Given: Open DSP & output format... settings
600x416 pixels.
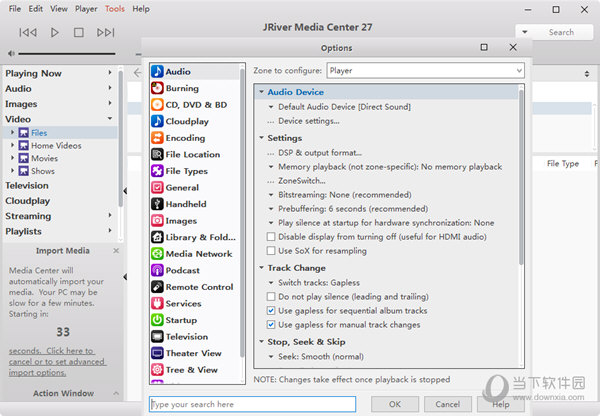Looking at the screenshot, I should tap(320, 153).
